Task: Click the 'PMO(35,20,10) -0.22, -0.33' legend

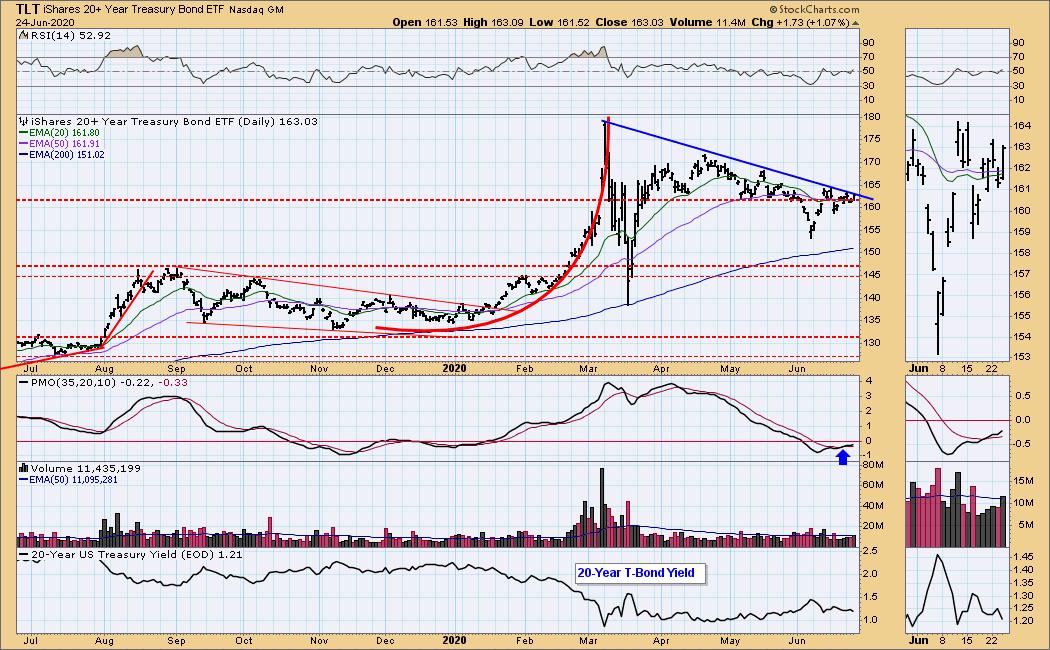Action: click(x=103, y=383)
